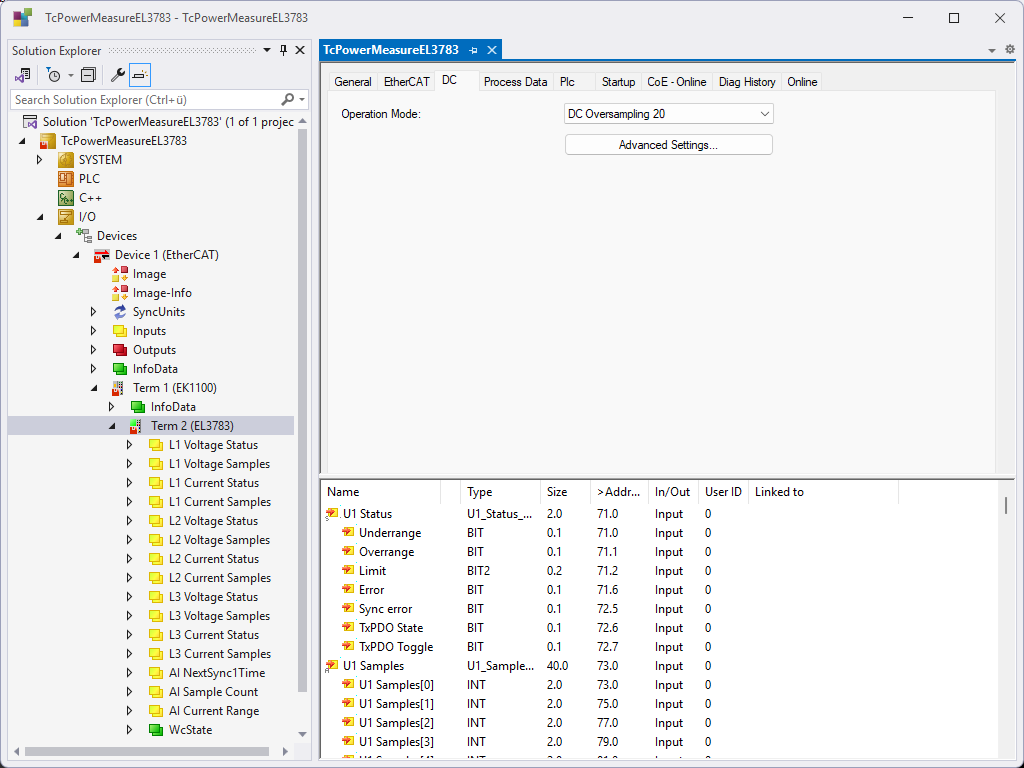Pin the Solution Explorer panel
This screenshot has height=768, width=1024.
click(283, 50)
